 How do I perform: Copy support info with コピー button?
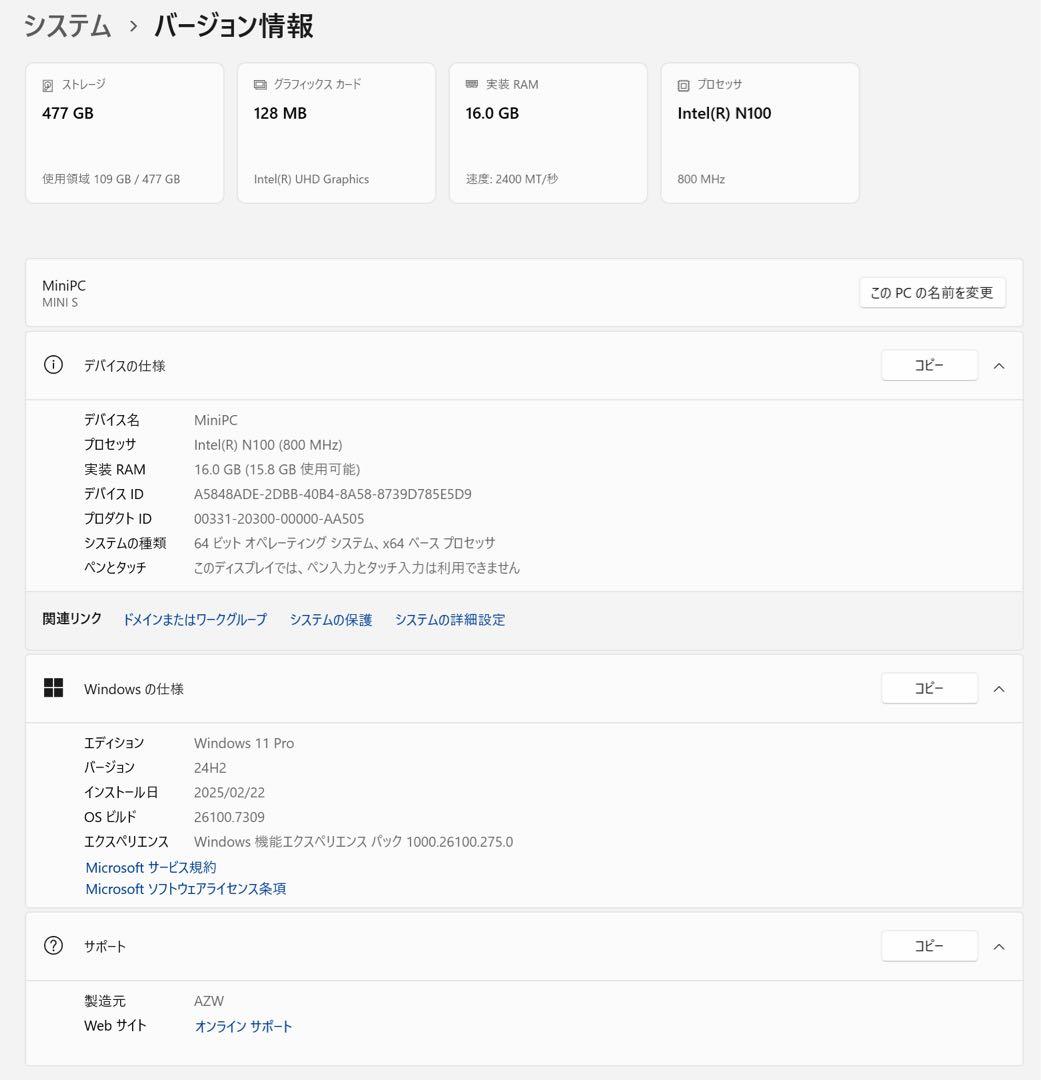click(x=929, y=946)
